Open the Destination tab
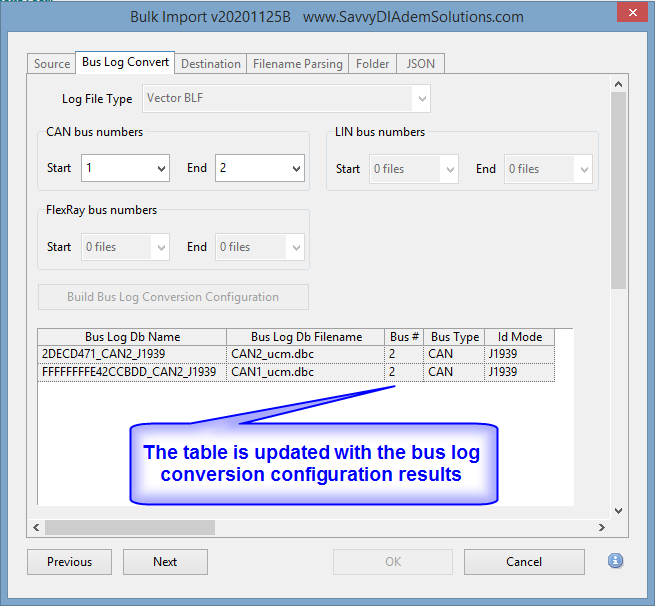This screenshot has width=655, height=606. (210, 63)
